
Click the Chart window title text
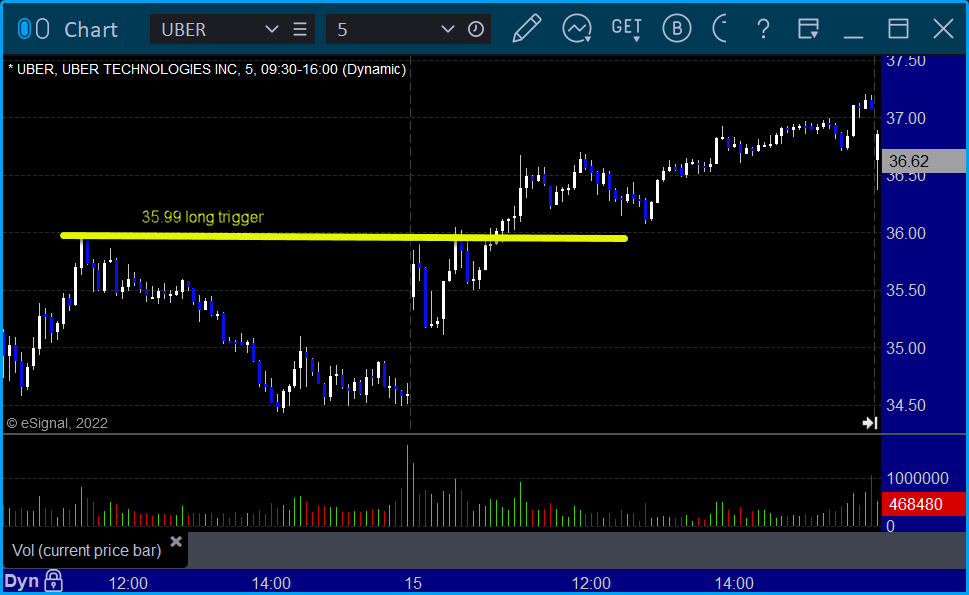[x=91, y=29]
